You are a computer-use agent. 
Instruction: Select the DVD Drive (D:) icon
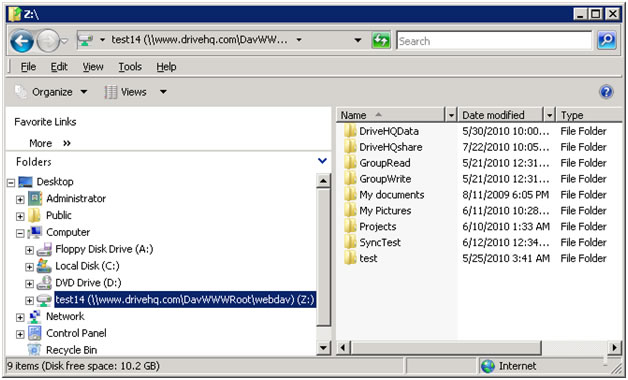[x=44, y=283]
